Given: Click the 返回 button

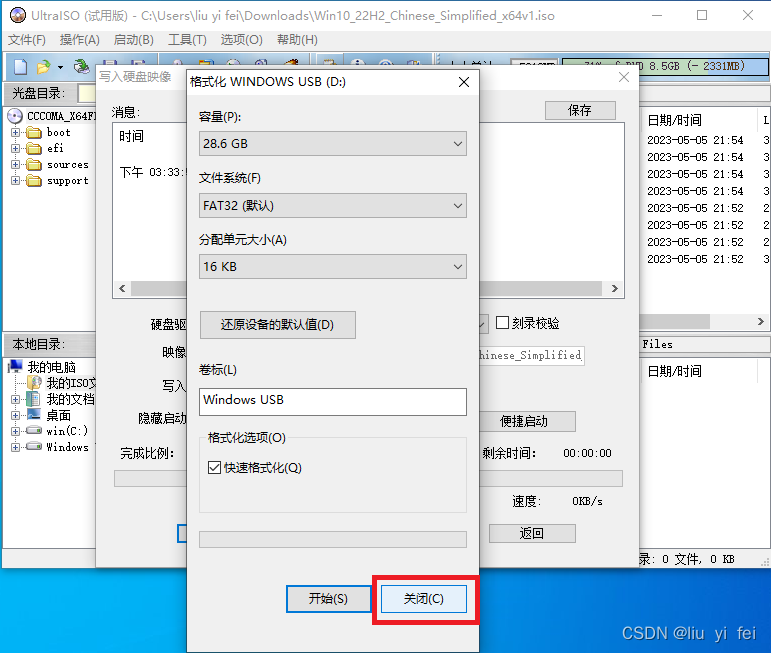Looking at the screenshot, I should 532,533.
